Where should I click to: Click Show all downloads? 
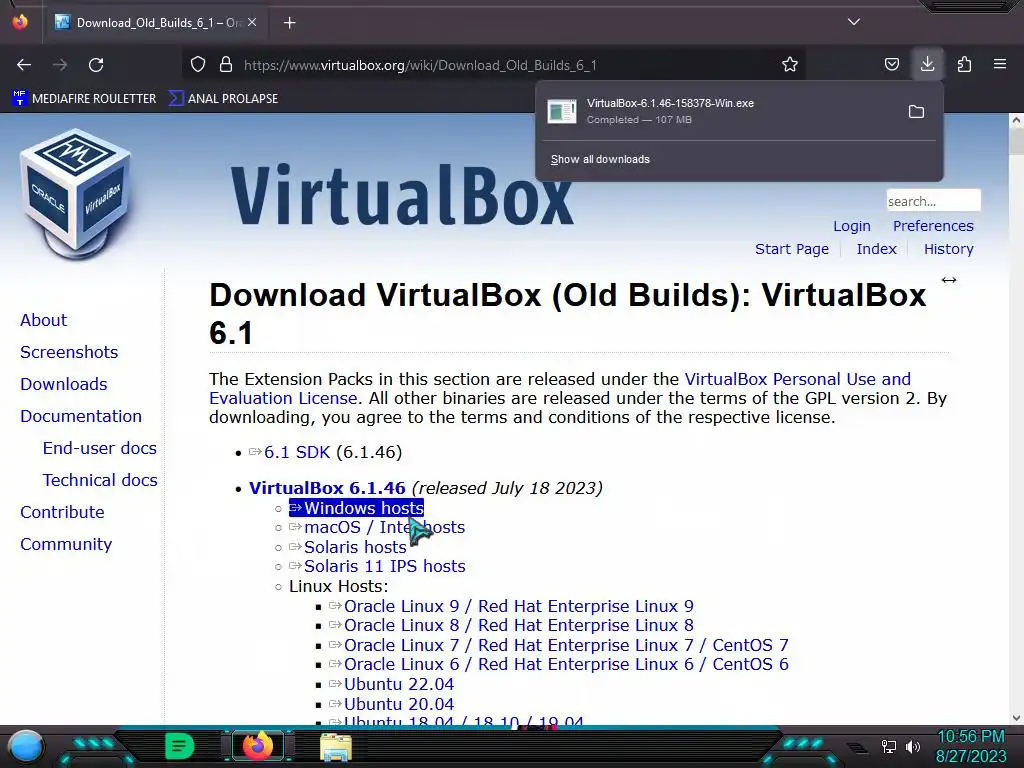(600, 159)
